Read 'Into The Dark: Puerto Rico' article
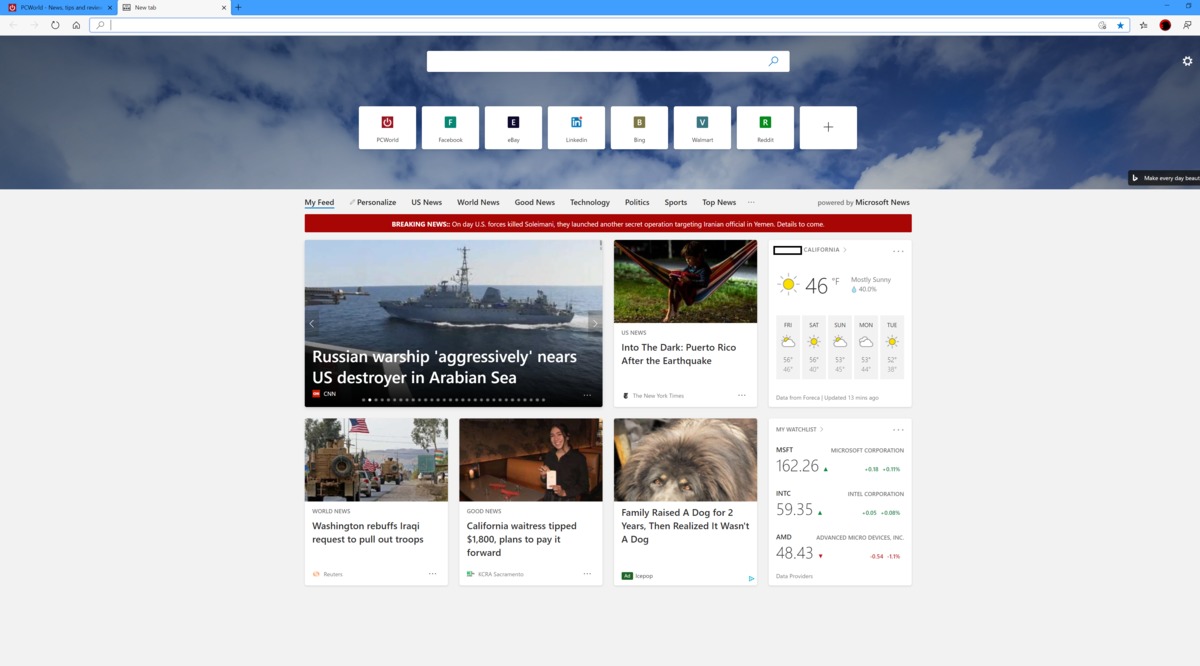The image size is (1200, 666). click(x=679, y=354)
